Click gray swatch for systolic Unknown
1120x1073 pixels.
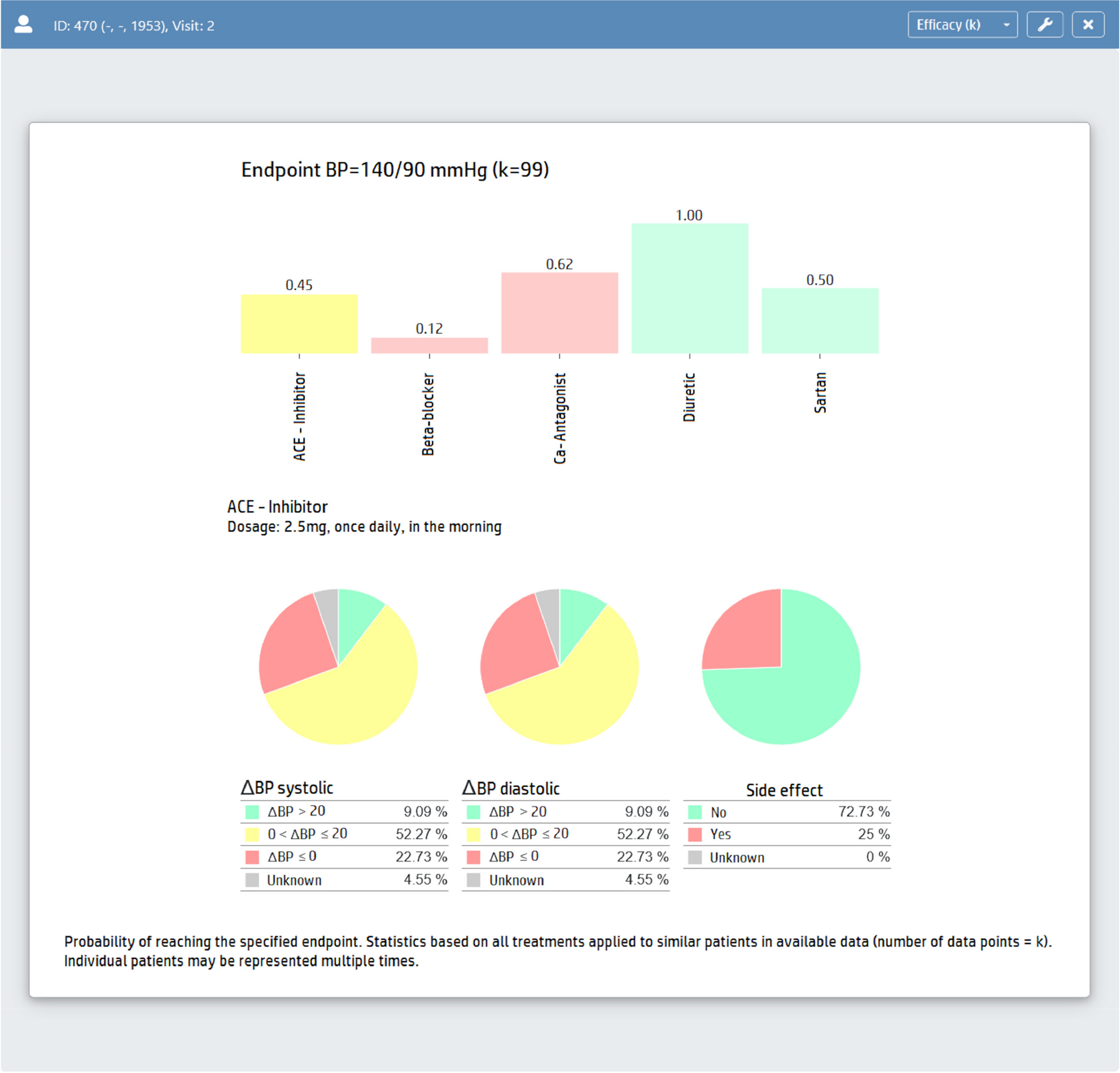tap(252, 879)
